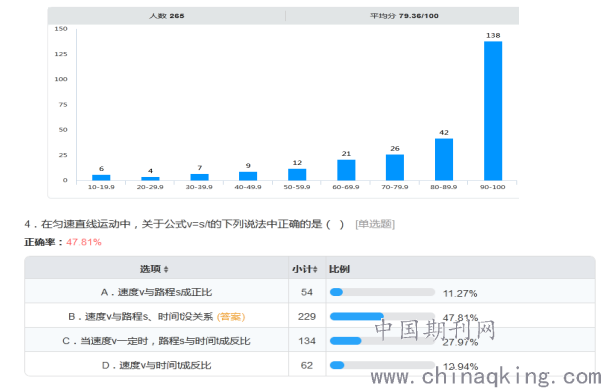Click the 21 bar for 60-69.9 range

(x=346, y=170)
